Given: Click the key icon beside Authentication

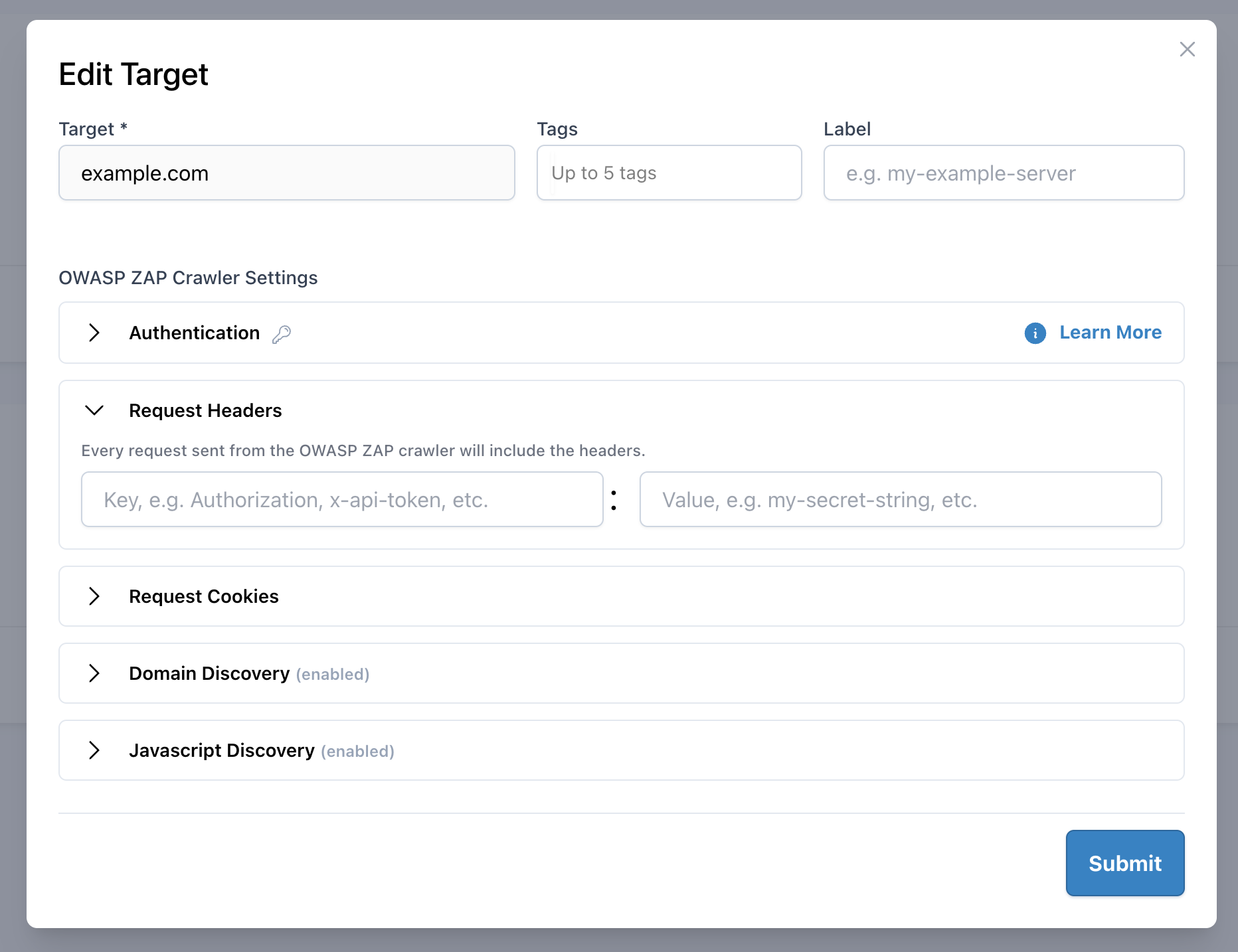Looking at the screenshot, I should pos(282,334).
